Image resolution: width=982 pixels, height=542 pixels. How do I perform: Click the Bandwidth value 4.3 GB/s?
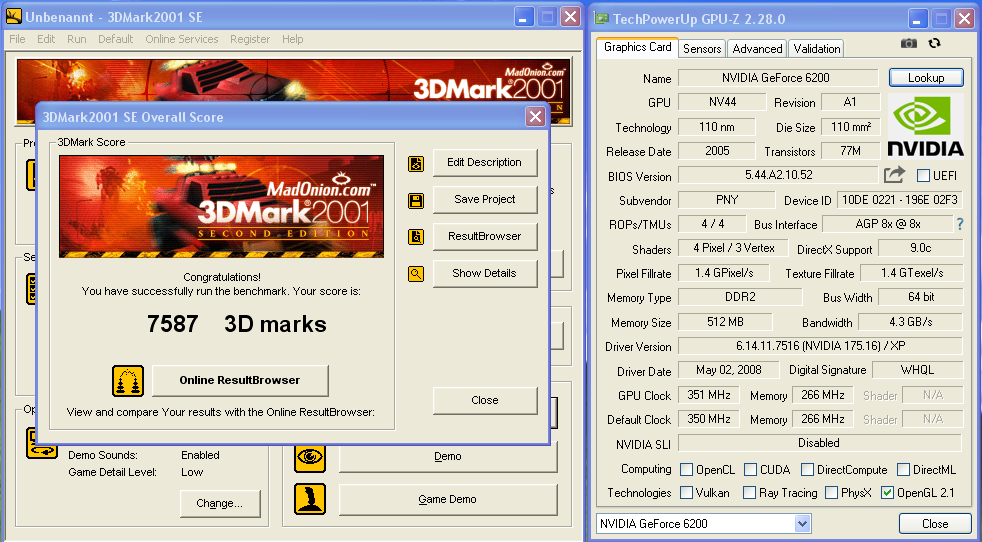pos(911,322)
